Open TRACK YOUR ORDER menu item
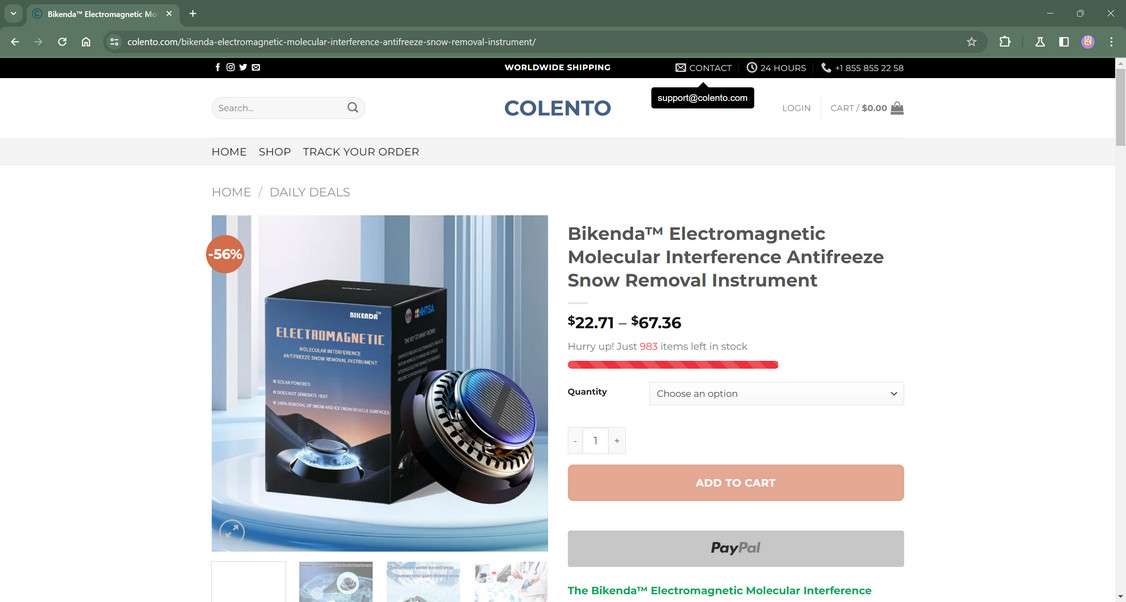1126x602 pixels. 361,152
